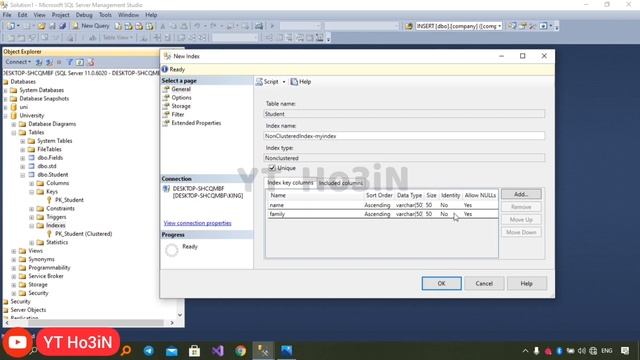The width and height of the screenshot is (640, 360).
Task: Click the Index name input field
Action: pyautogui.click(x=404, y=136)
